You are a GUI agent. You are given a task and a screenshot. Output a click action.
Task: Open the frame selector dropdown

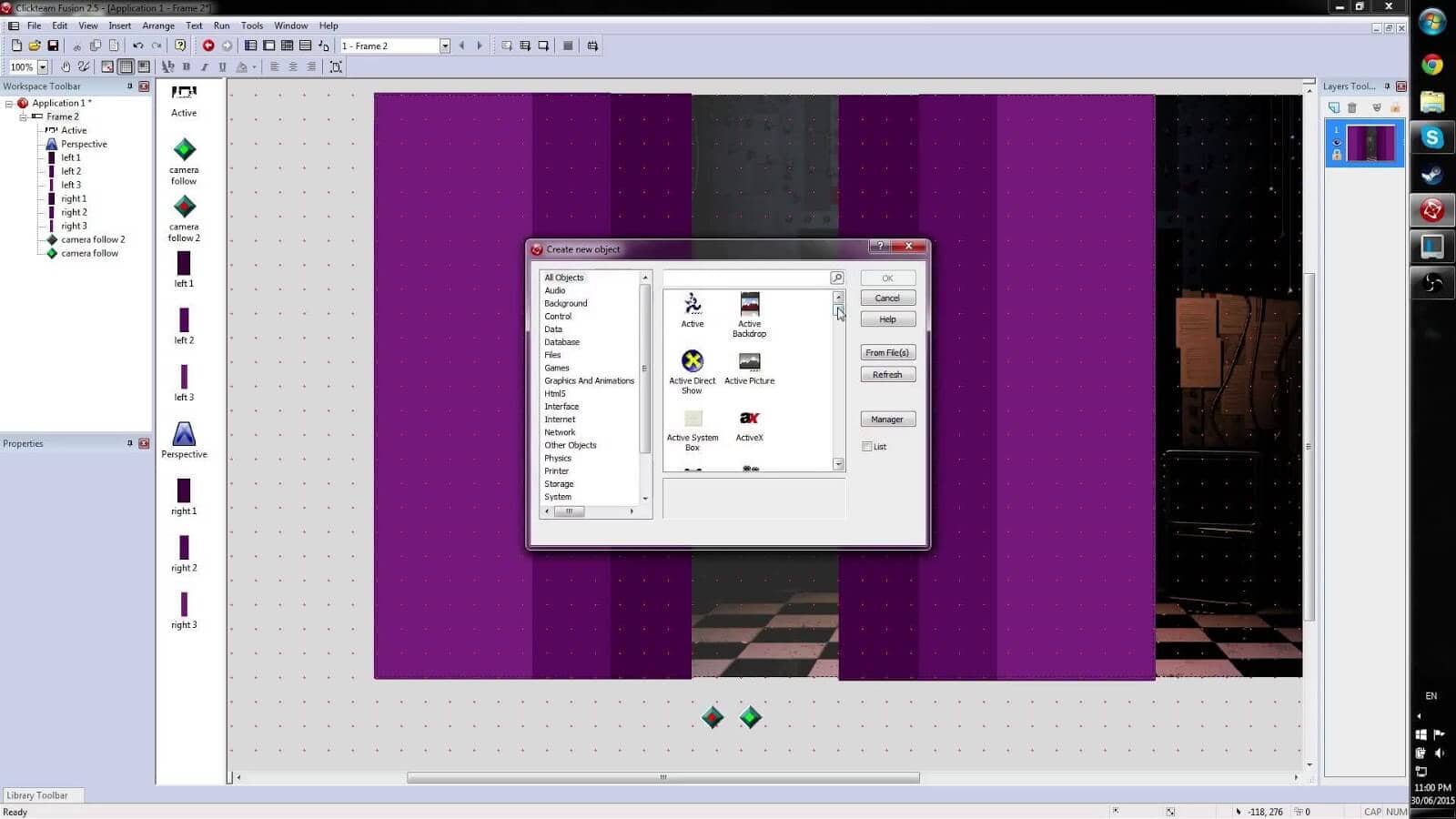pyautogui.click(x=445, y=45)
